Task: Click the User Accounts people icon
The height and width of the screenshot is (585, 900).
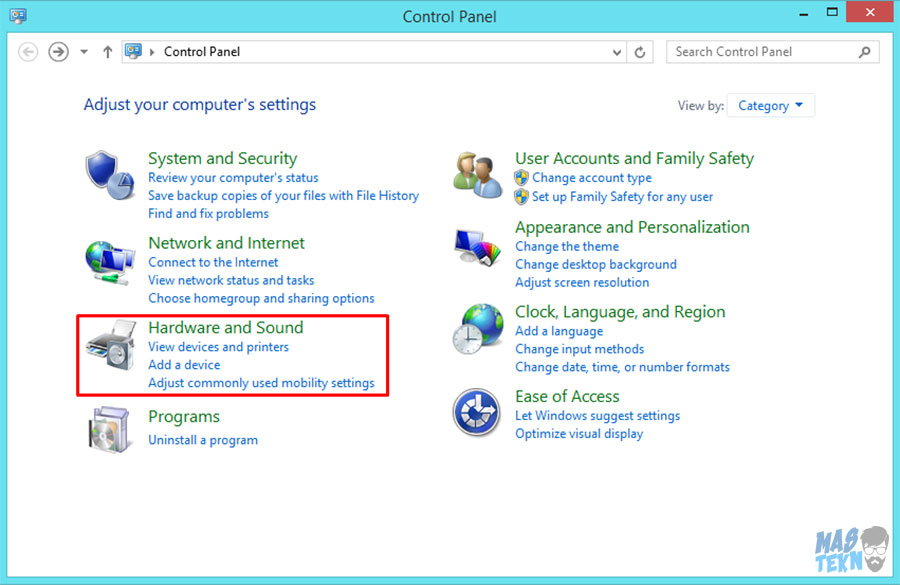Action: 476,174
